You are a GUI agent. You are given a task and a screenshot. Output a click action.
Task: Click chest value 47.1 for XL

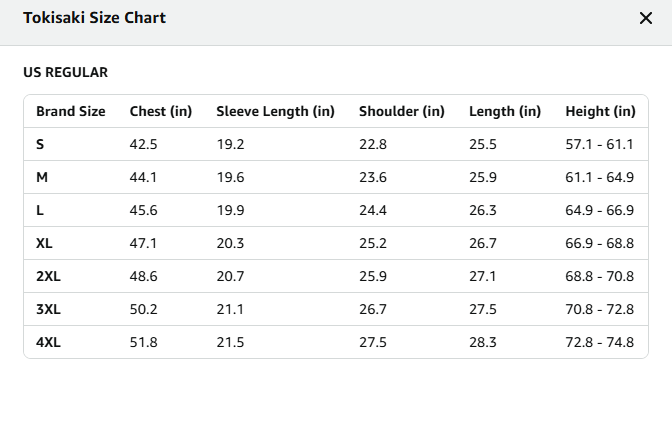coord(143,244)
